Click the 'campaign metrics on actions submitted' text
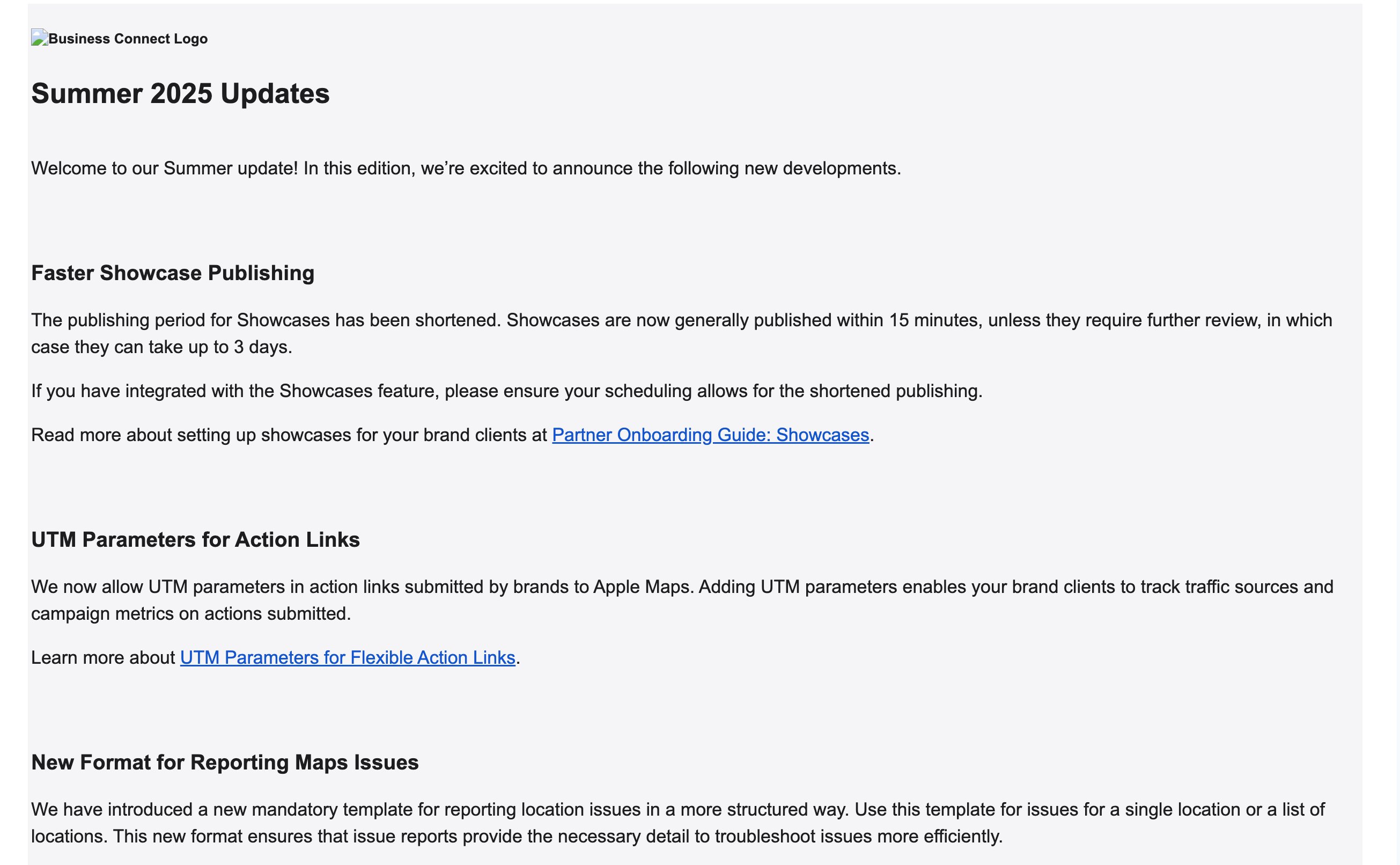1400x865 pixels. pos(190,614)
